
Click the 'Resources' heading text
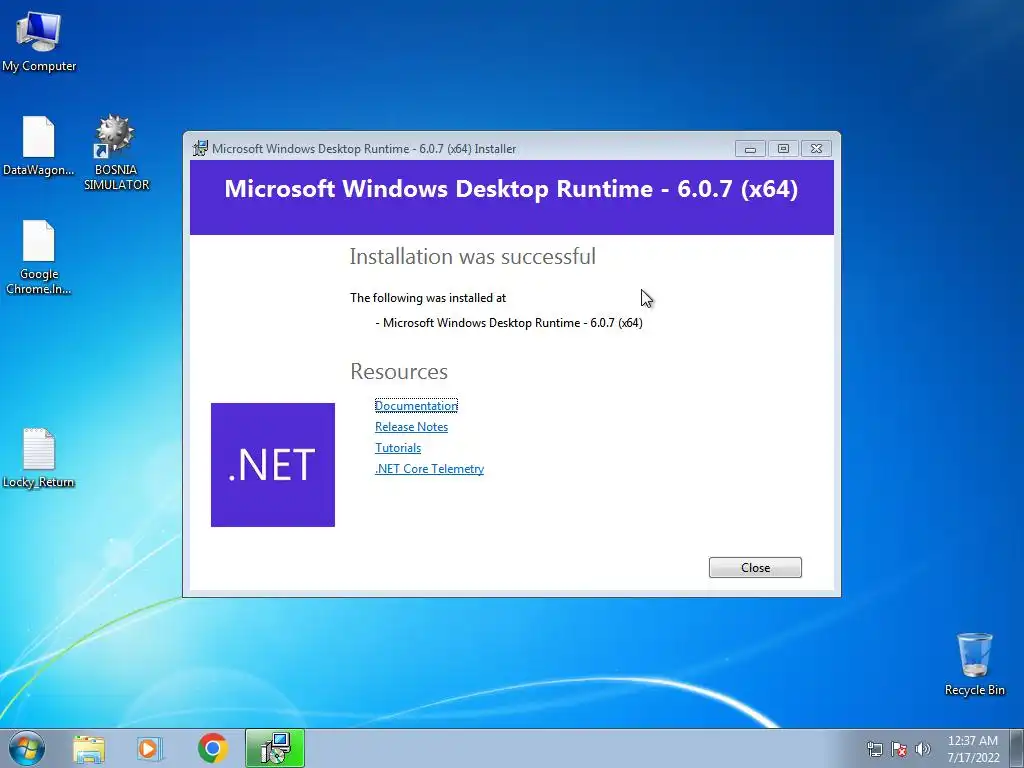coord(399,371)
